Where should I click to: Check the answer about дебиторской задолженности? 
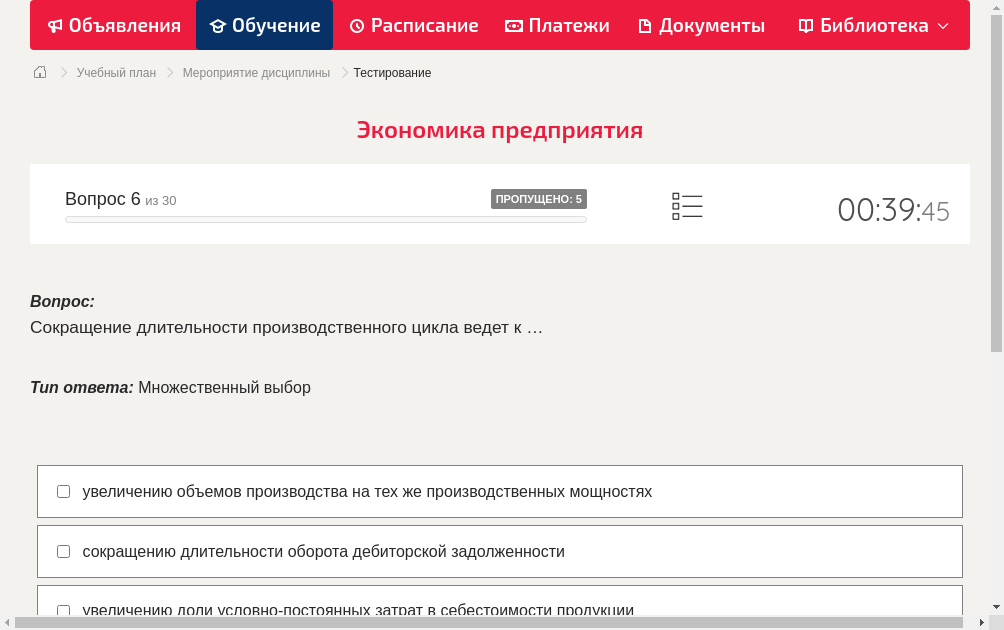[63, 551]
